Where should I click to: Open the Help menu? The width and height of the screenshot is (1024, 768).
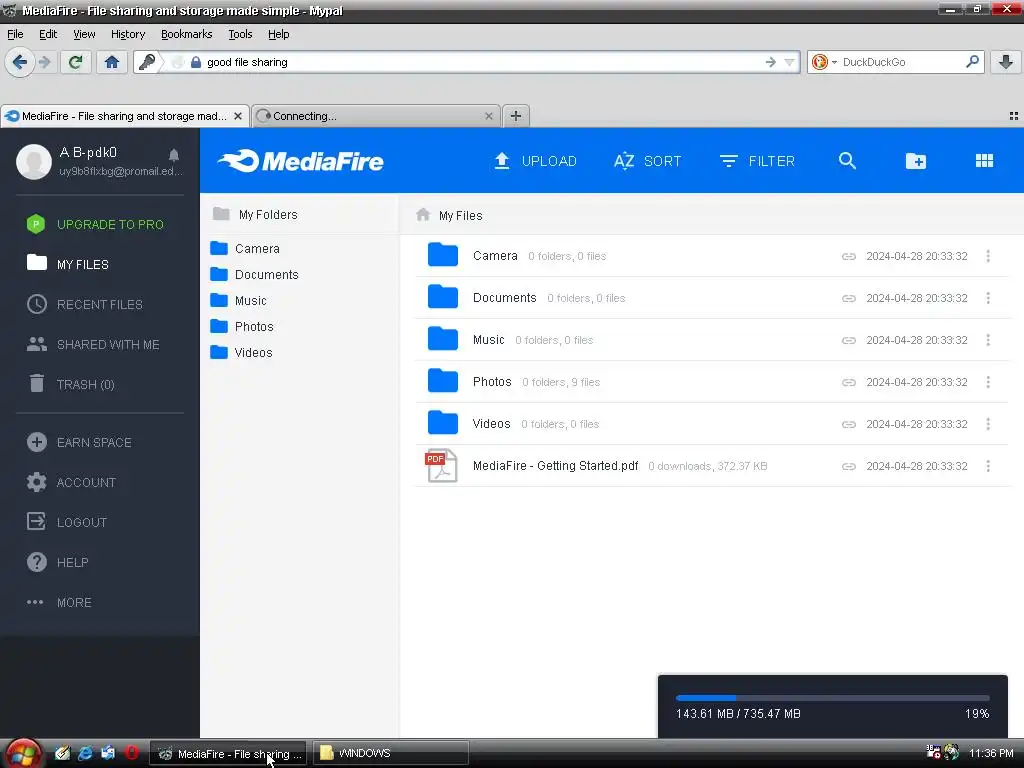[x=278, y=34]
